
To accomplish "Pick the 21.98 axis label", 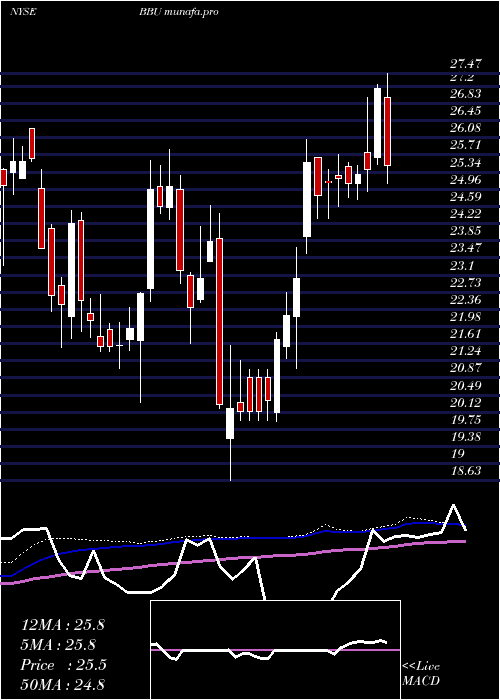I will coord(466,317).
